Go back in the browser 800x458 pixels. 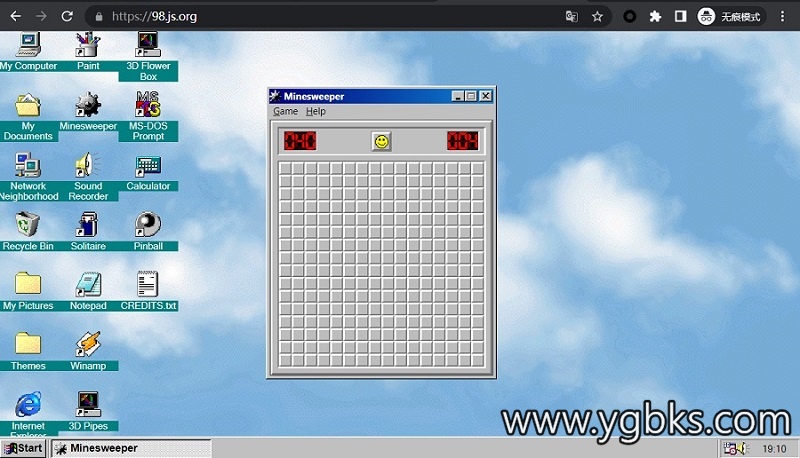click(16, 16)
